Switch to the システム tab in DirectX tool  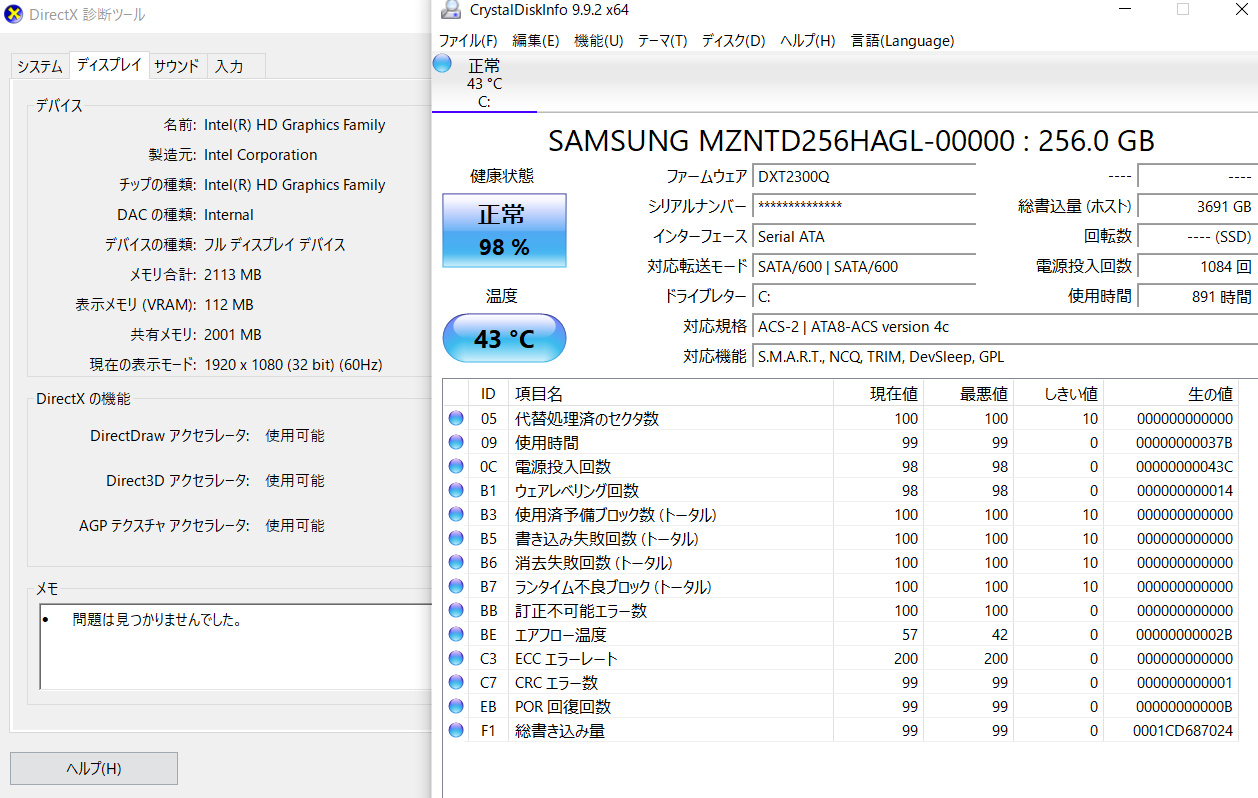coord(40,67)
